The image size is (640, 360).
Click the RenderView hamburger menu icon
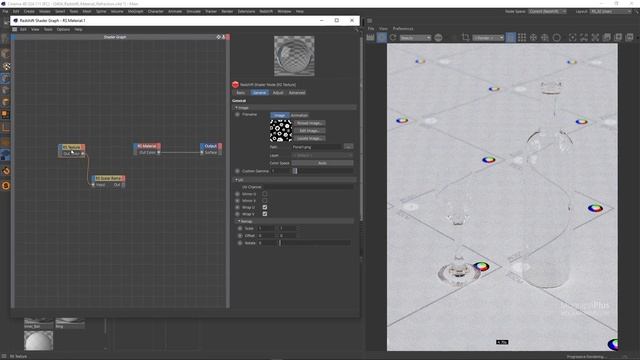pyautogui.click(x=369, y=20)
